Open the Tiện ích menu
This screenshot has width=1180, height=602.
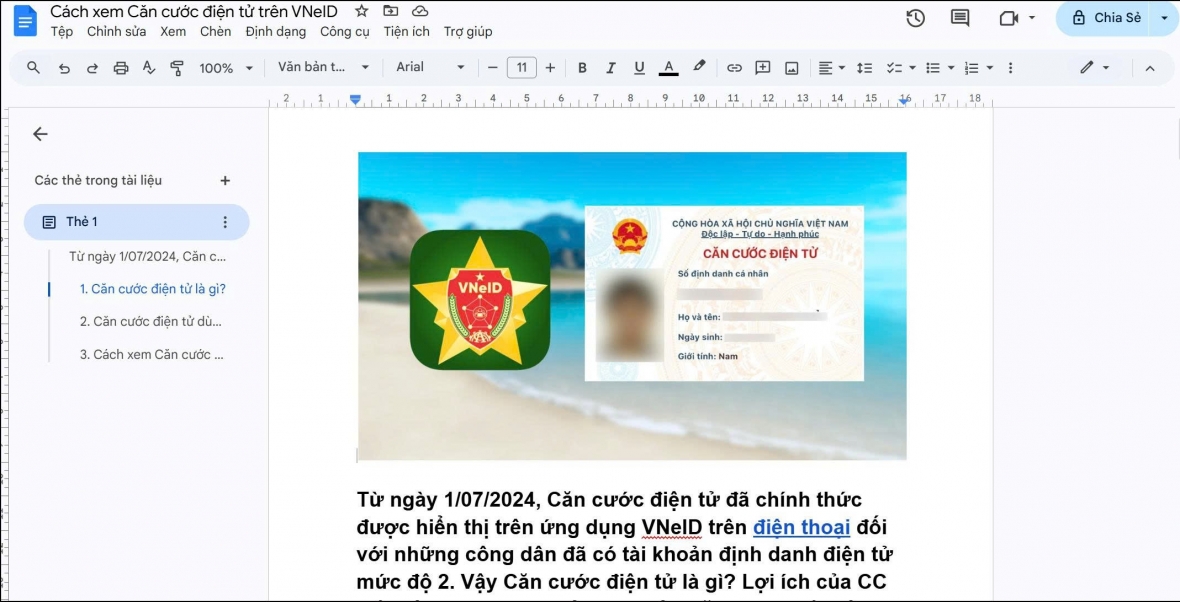click(406, 32)
